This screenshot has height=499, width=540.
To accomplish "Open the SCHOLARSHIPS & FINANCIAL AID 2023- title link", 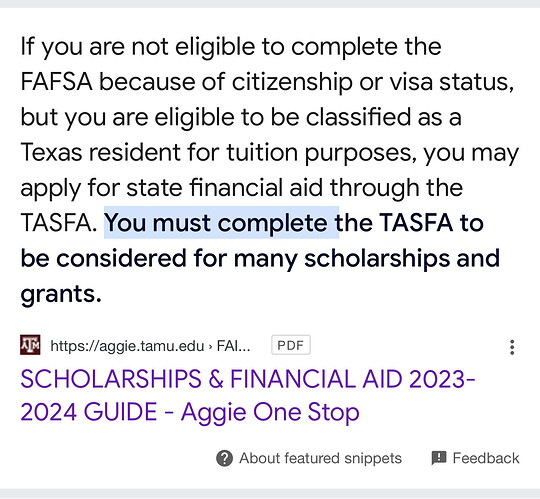I will coord(248,379).
